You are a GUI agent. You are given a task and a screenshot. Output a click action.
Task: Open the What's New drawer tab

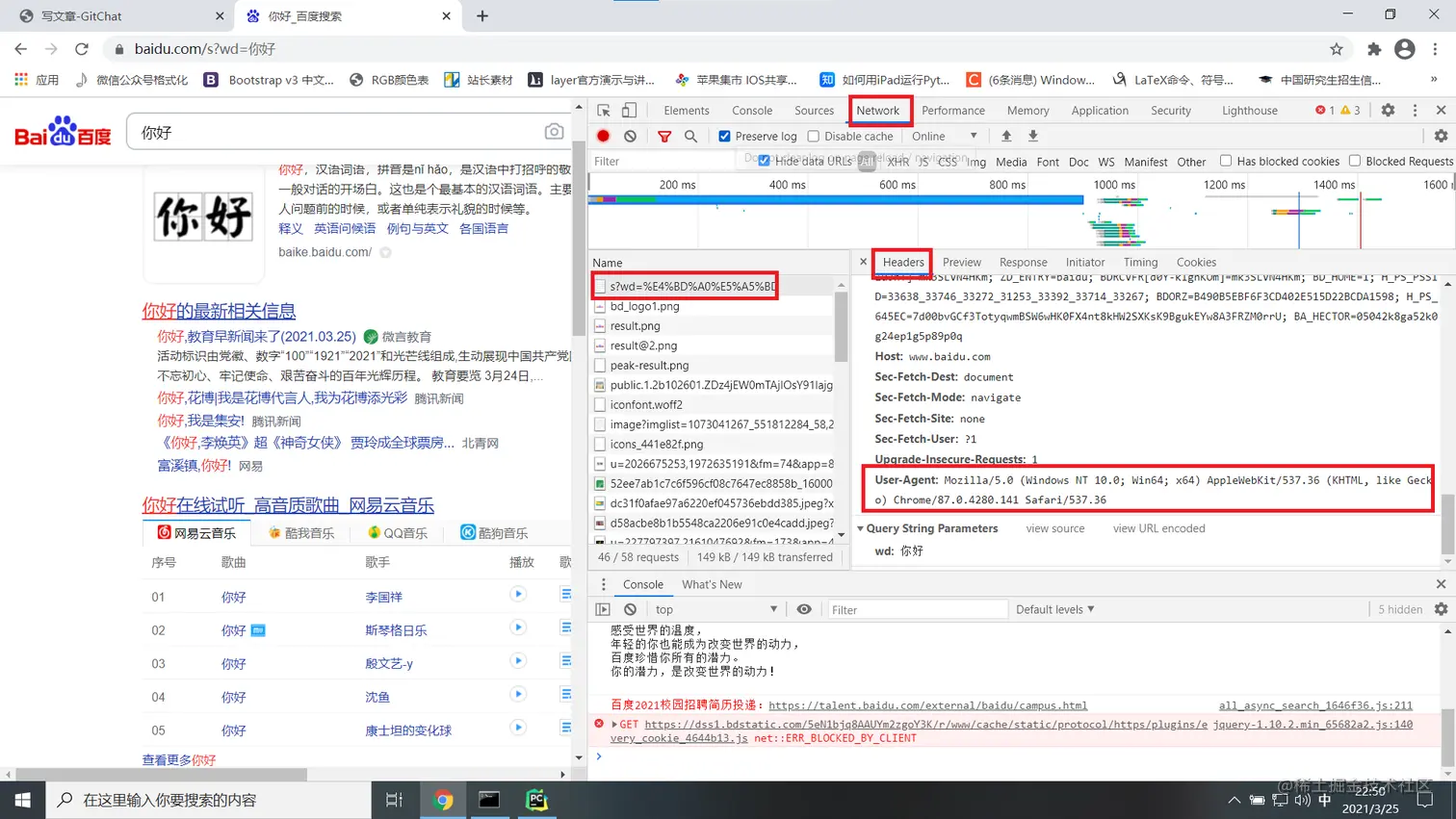(712, 584)
